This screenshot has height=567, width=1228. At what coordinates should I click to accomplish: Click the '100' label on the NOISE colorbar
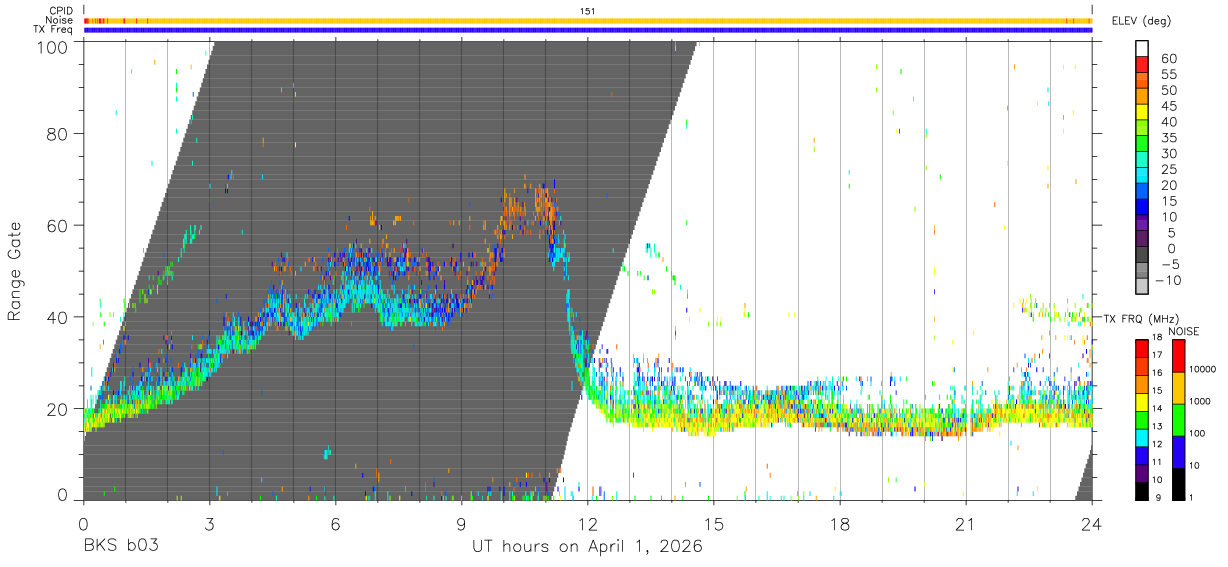[1196, 435]
